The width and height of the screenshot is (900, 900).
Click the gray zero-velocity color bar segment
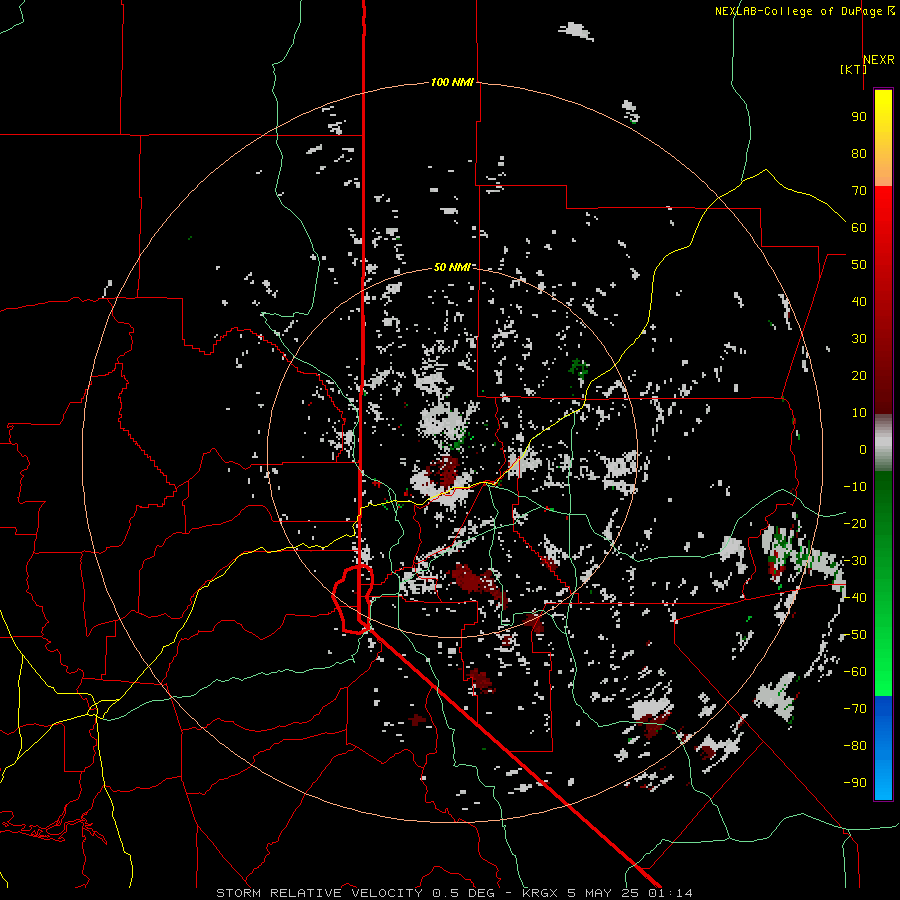click(883, 442)
